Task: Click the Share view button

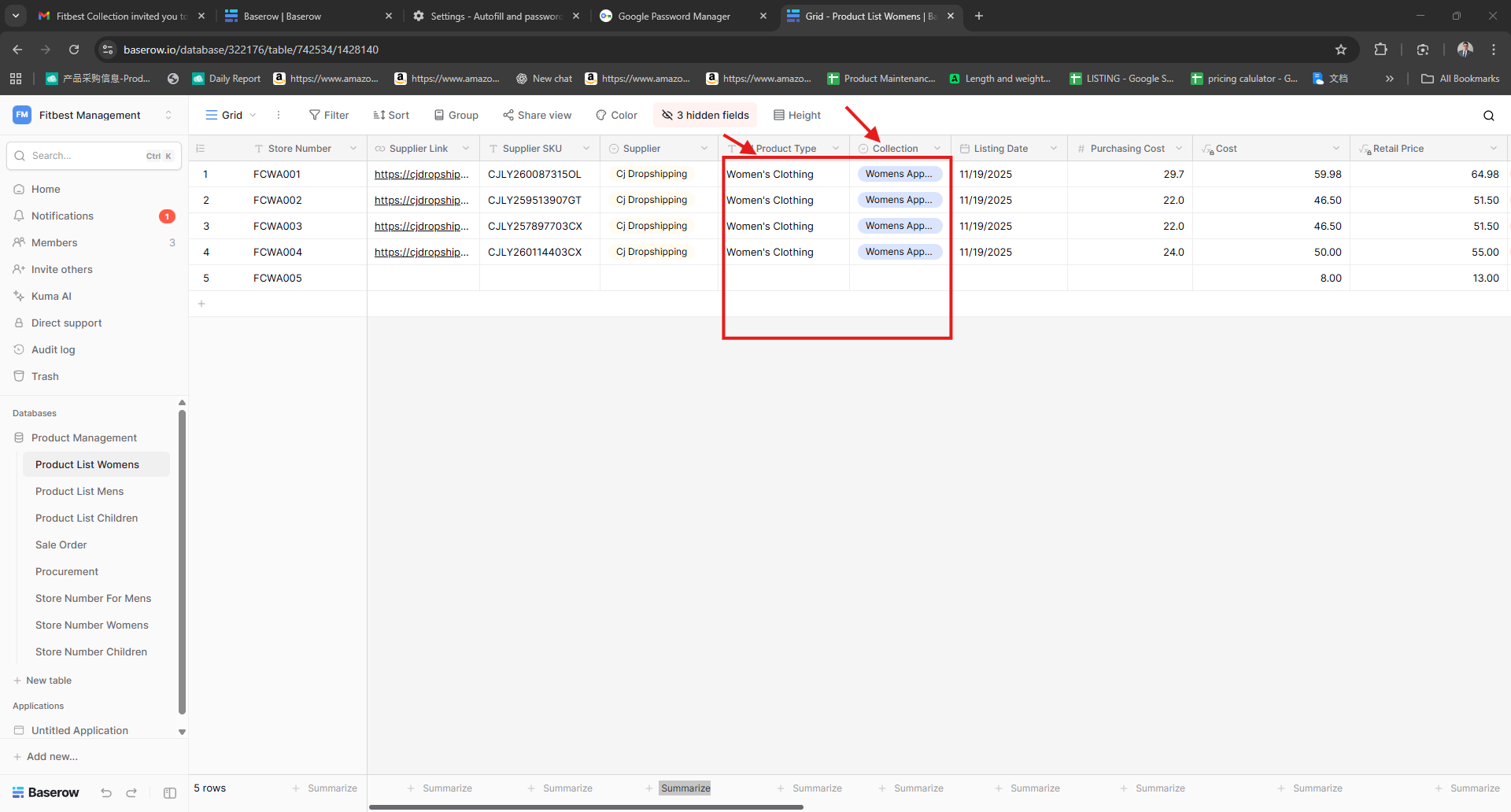Action: coord(537,115)
